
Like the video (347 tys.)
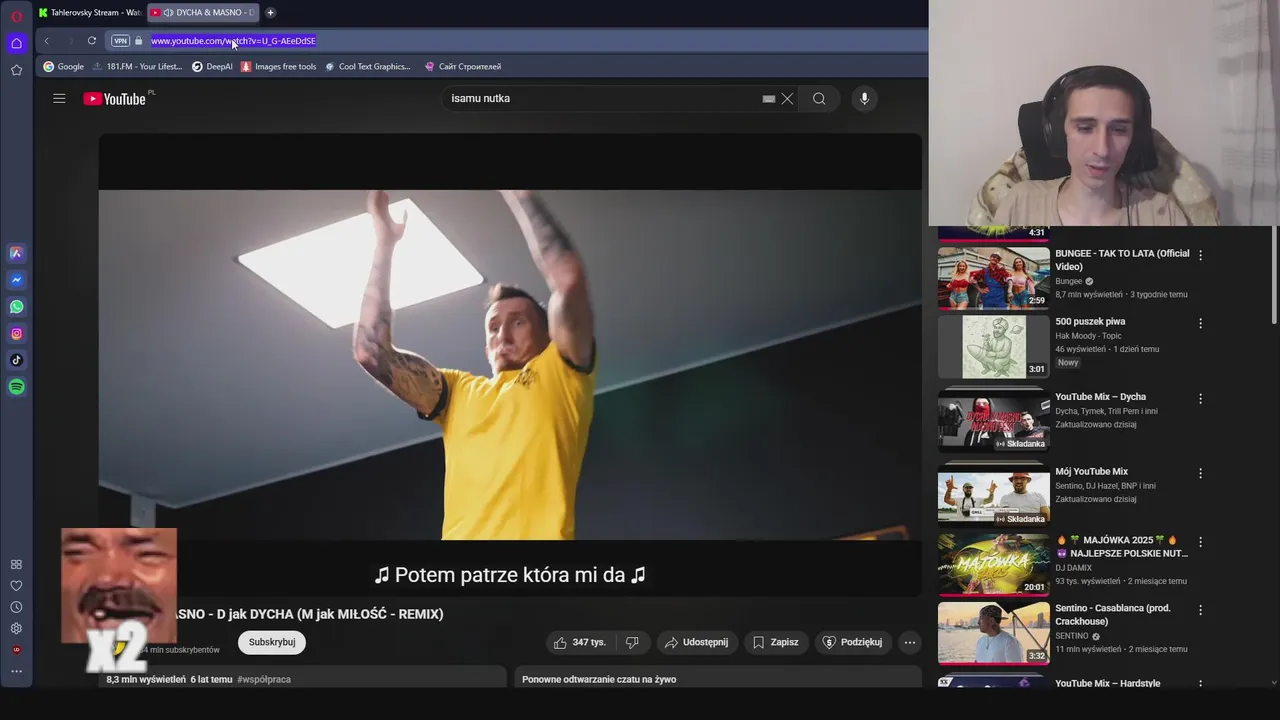point(580,642)
